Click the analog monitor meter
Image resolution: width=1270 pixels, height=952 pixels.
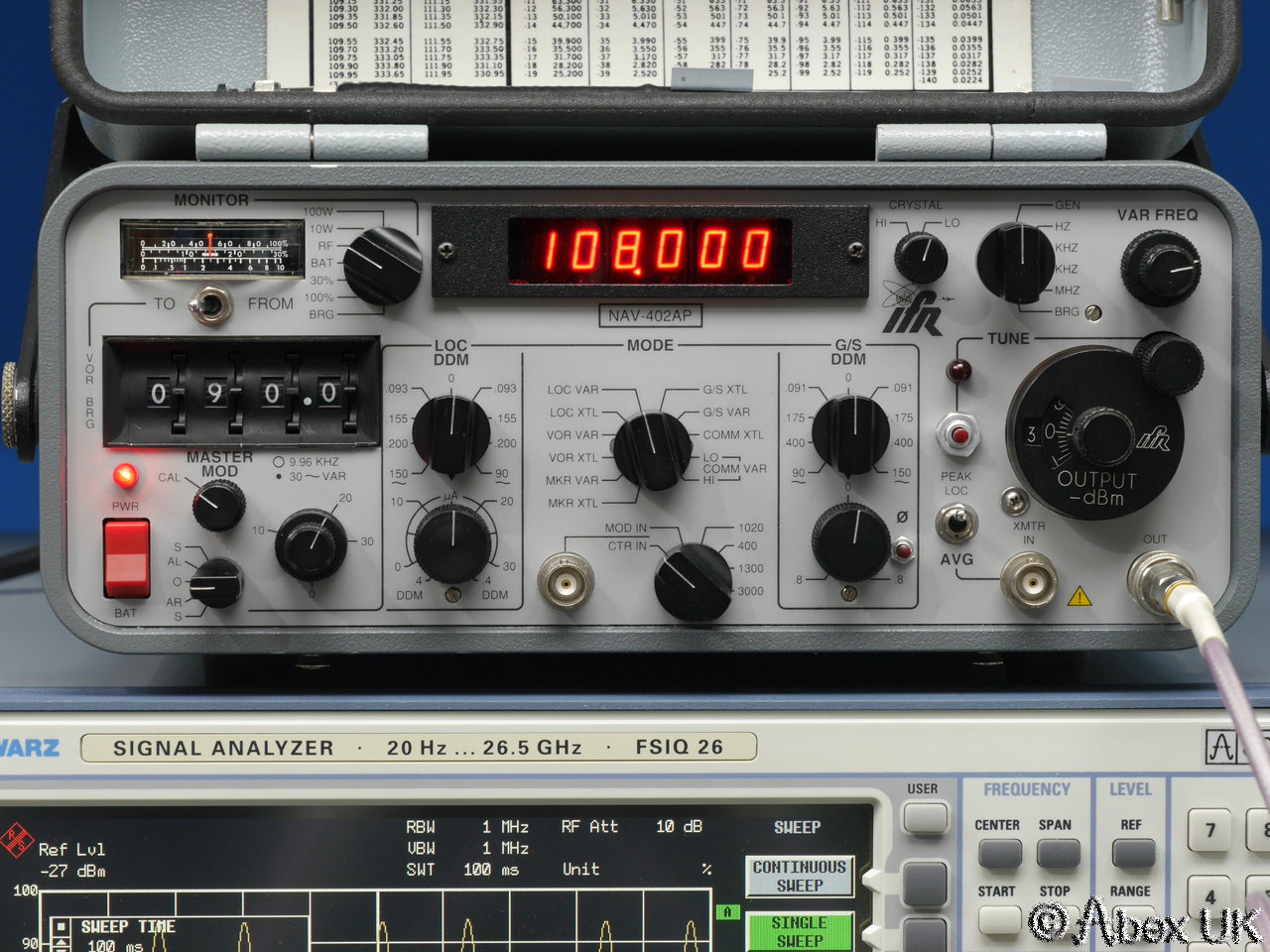(x=210, y=252)
